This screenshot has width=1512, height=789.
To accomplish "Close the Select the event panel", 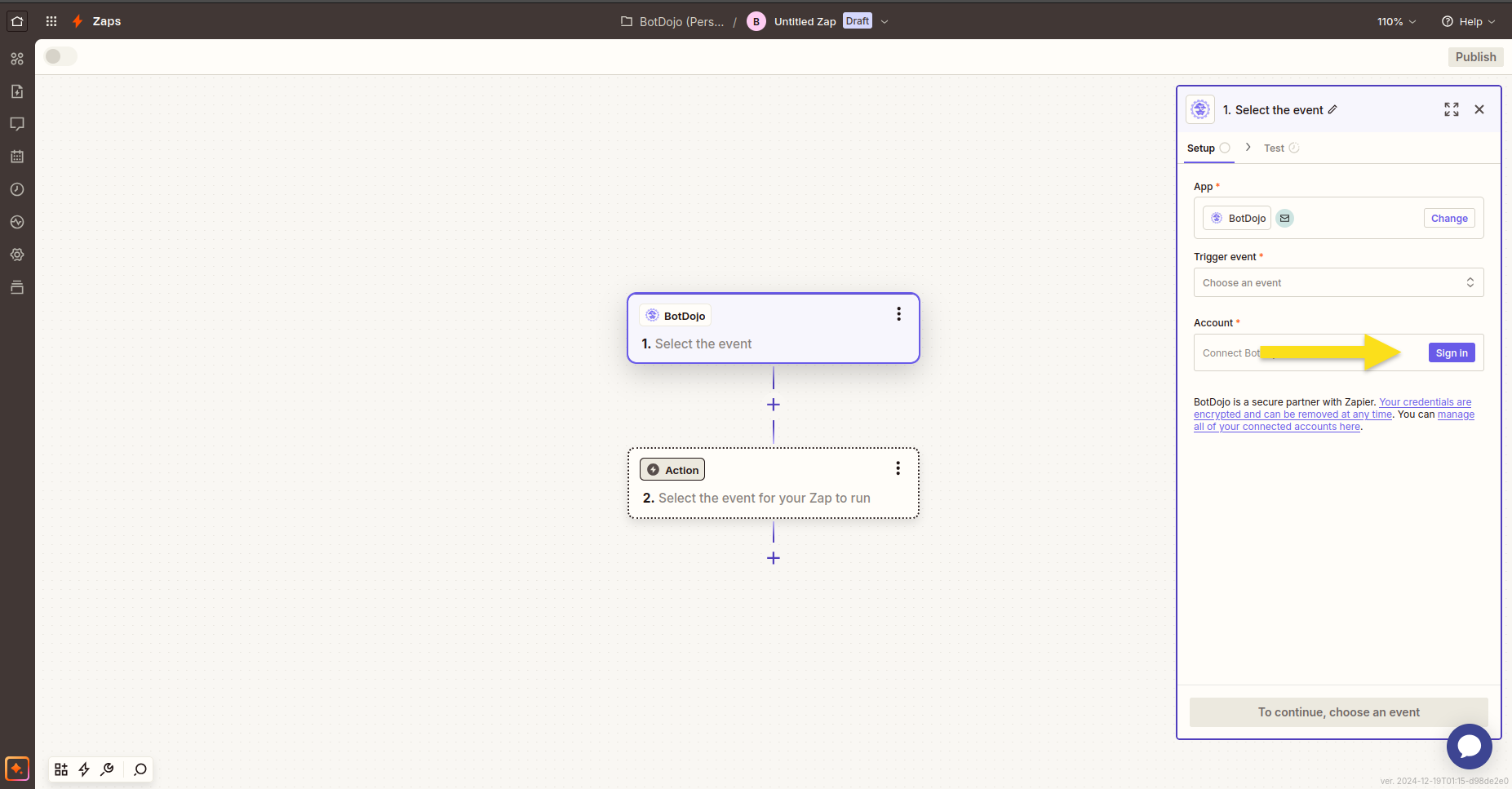I will 1479,109.
